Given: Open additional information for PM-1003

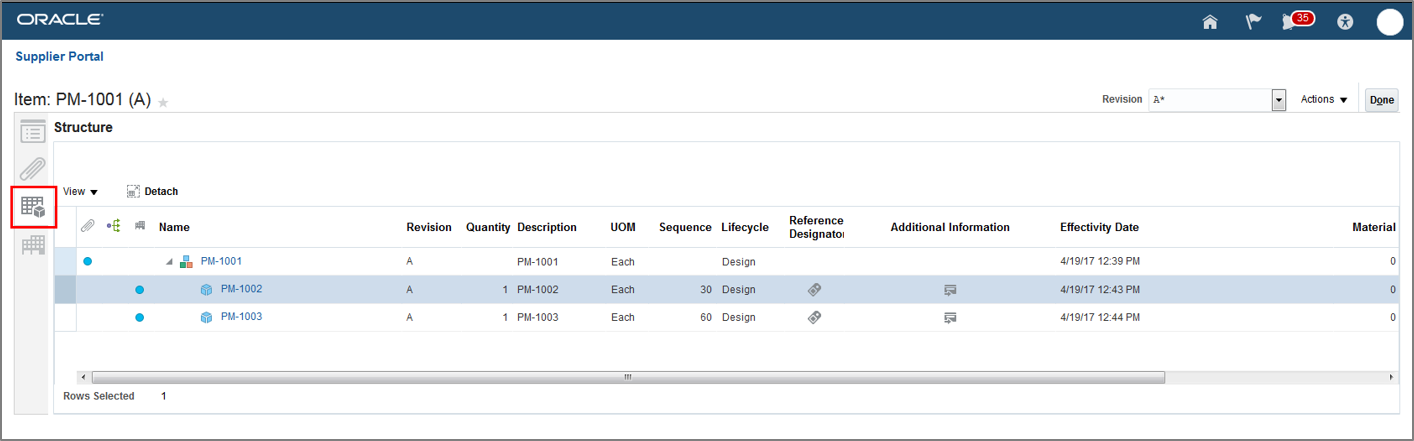Looking at the screenshot, I should pos(950,317).
